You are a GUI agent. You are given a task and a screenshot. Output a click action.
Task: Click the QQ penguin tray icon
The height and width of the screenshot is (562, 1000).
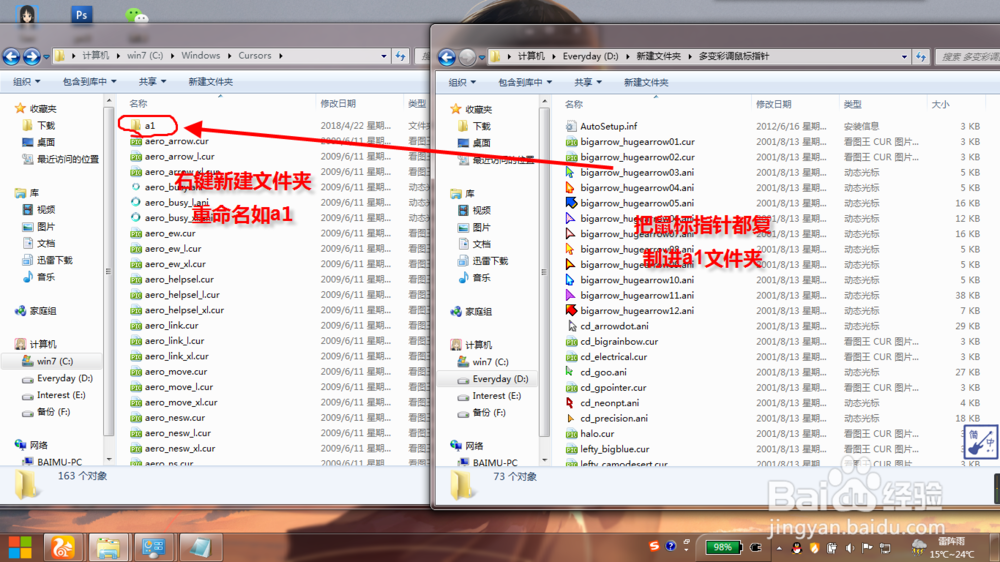[797, 547]
